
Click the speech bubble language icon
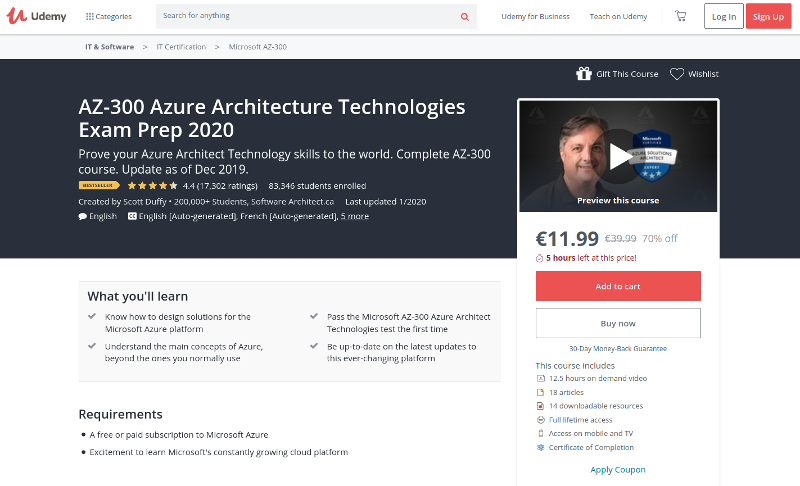tap(83, 216)
